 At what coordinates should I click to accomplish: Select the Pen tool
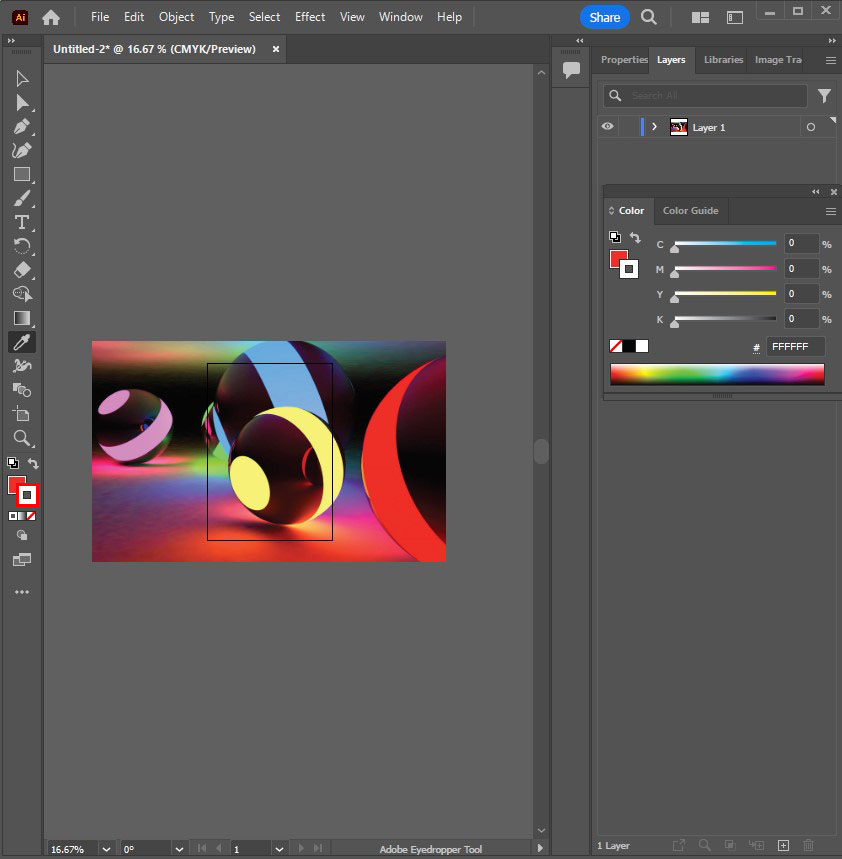tap(21, 127)
